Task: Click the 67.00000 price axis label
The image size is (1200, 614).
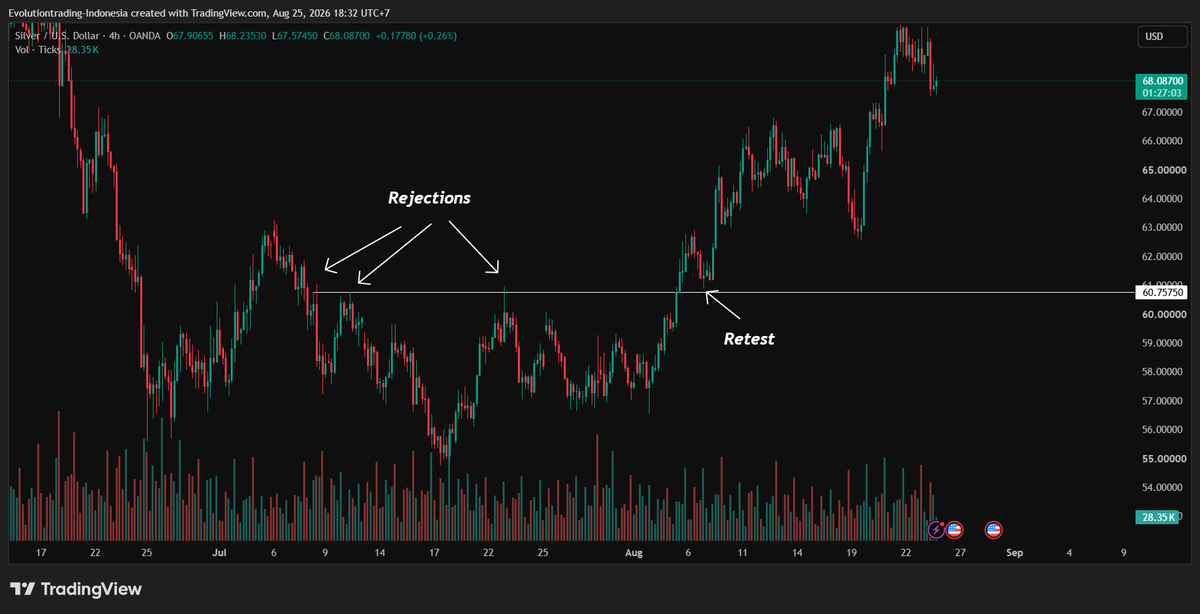Action: pyautogui.click(x=1161, y=112)
